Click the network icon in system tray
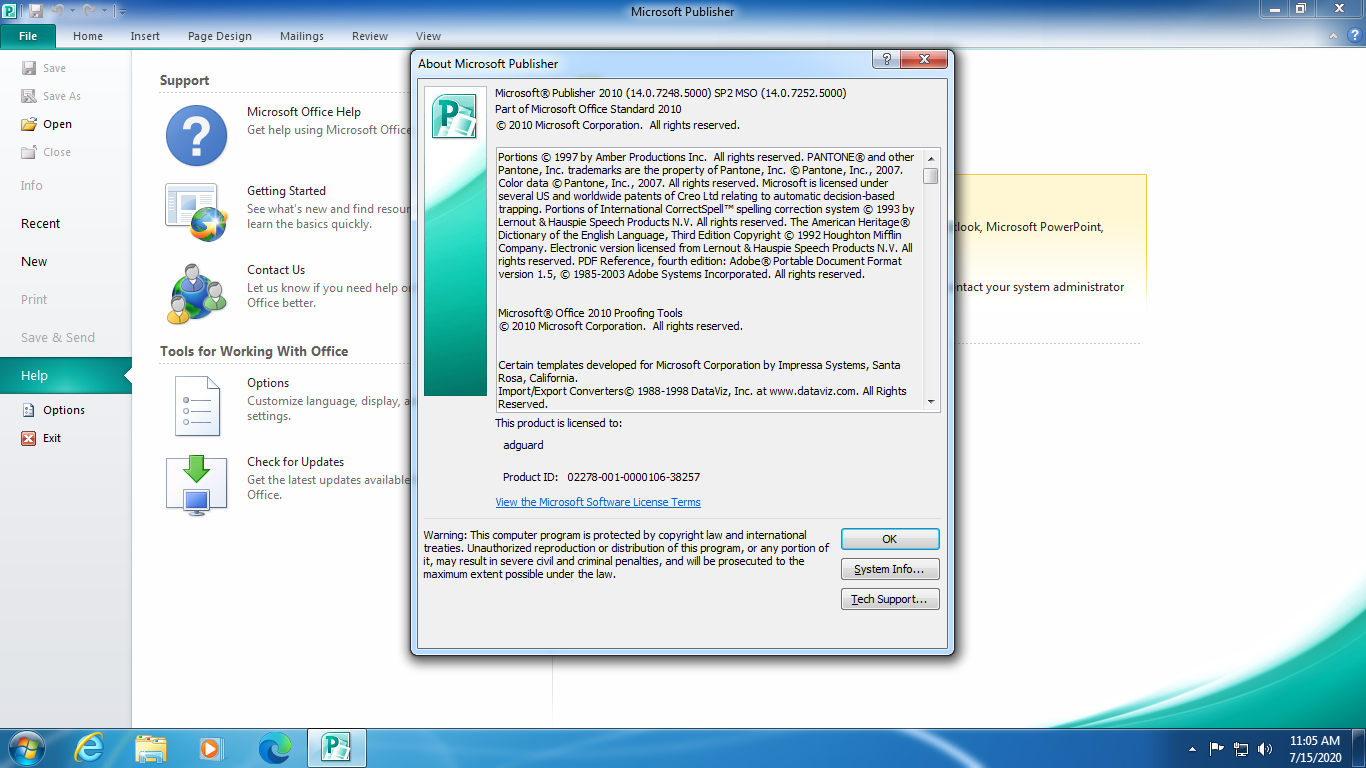This screenshot has width=1366, height=768. coord(1241,749)
